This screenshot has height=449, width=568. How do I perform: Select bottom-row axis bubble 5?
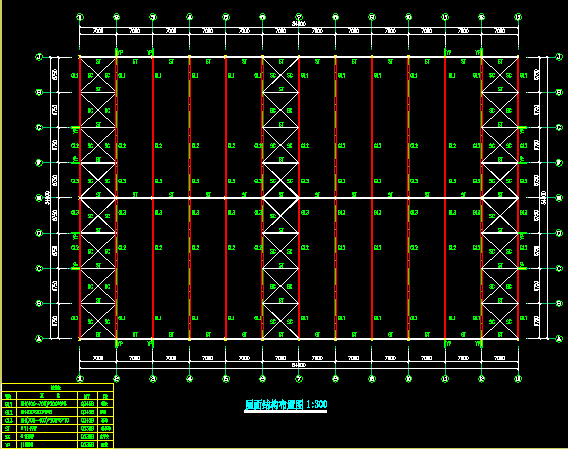point(226,379)
